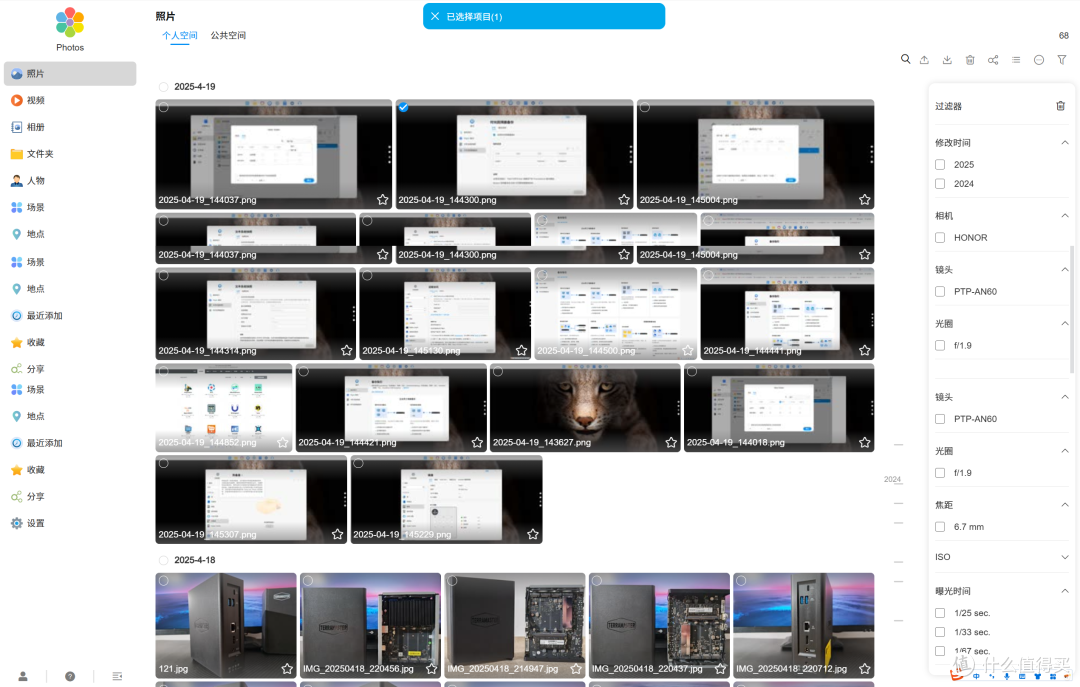
Task: Open 相册 in the sidebar
Action: pyautogui.click(x=70, y=127)
